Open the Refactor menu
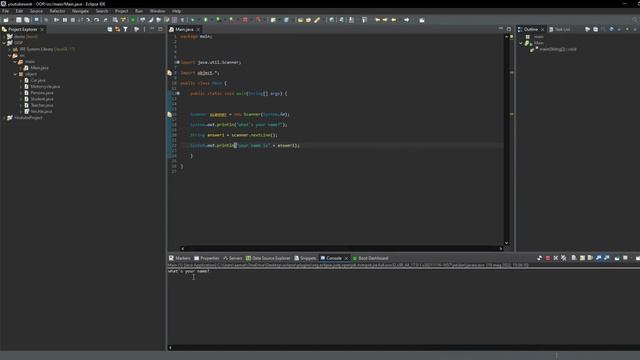The height and width of the screenshot is (360, 640). click(x=58, y=11)
